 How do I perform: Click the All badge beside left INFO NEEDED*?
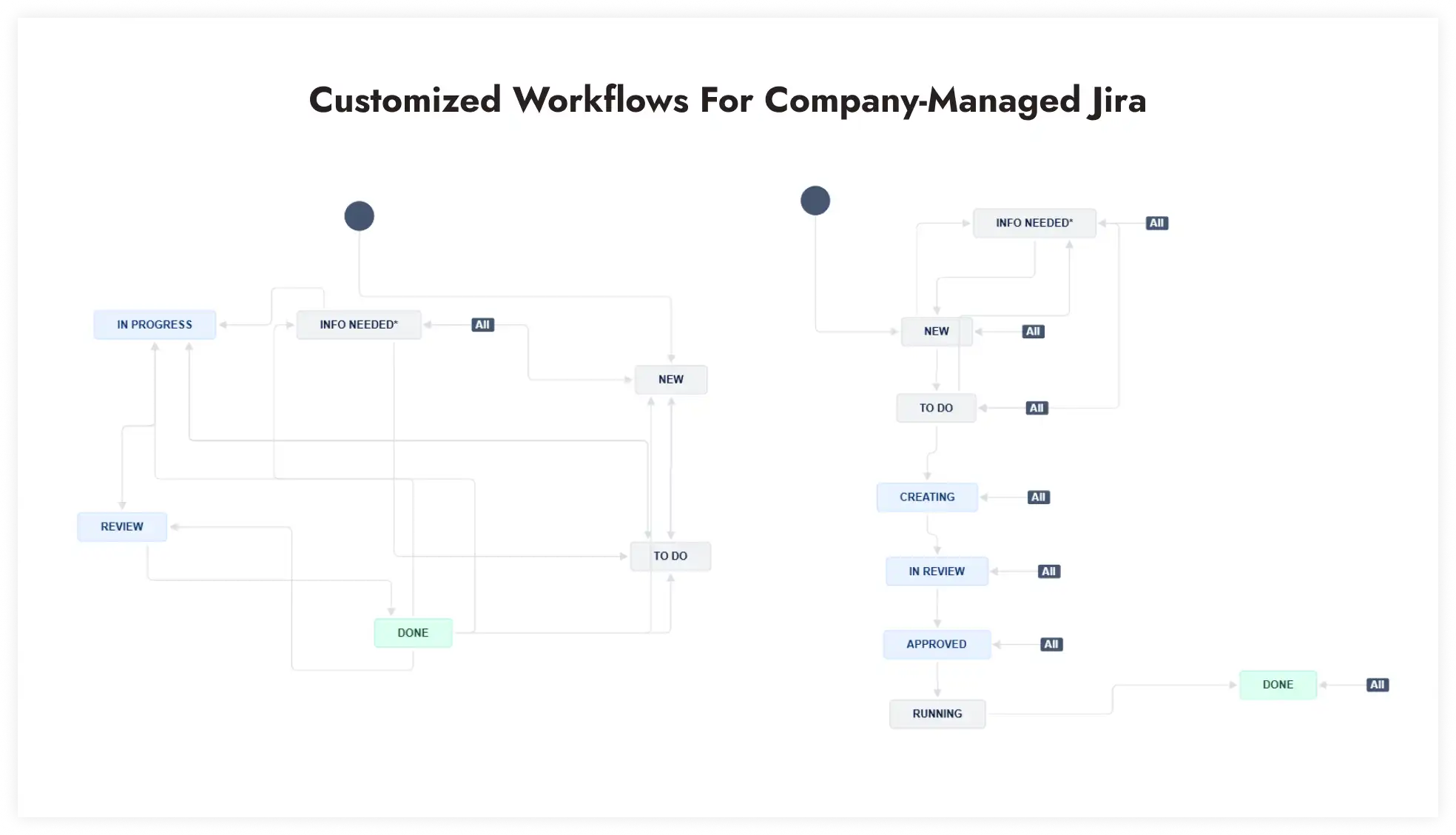[482, 325]
